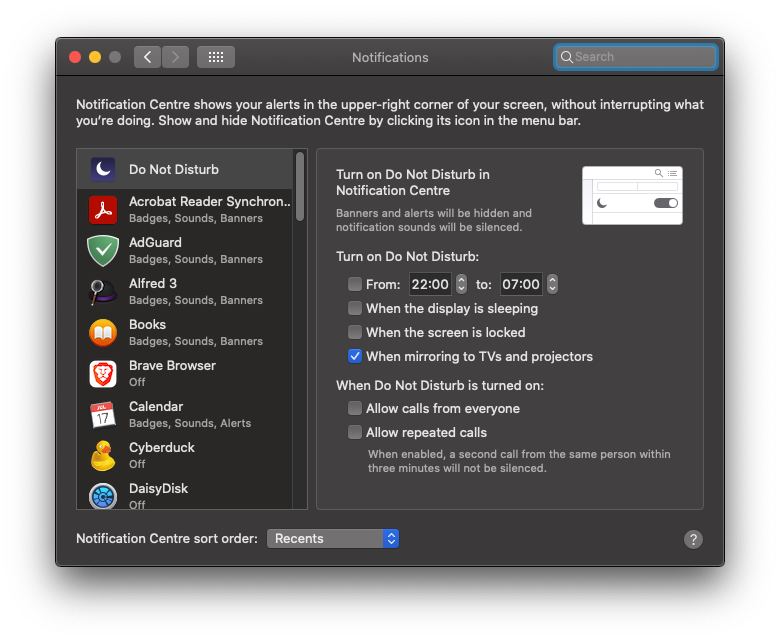Screen dimensions: 780x640
Task: Click the Calendar app icon
Action: (x=103, y=414)
